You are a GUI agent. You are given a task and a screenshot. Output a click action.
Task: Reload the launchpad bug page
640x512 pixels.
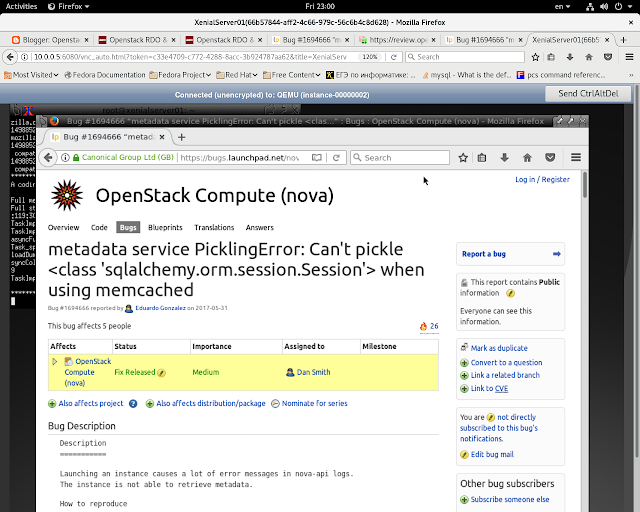[x=336, y=158]
